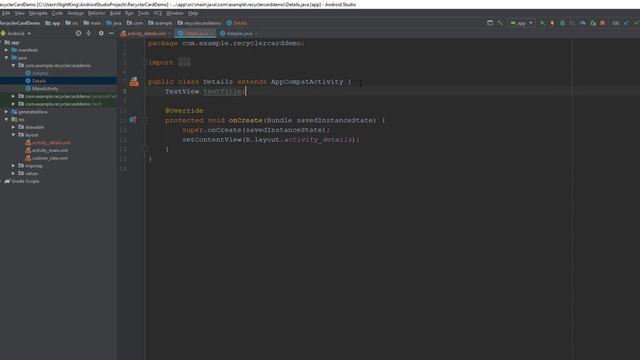
Task: Open the Window menu
Action: click(175, 13)
